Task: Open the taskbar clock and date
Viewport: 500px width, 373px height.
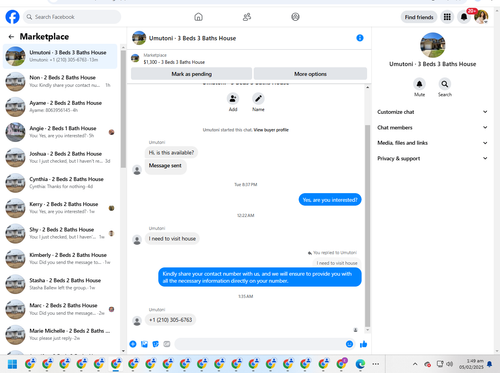Action: click(x=471, y=364)
